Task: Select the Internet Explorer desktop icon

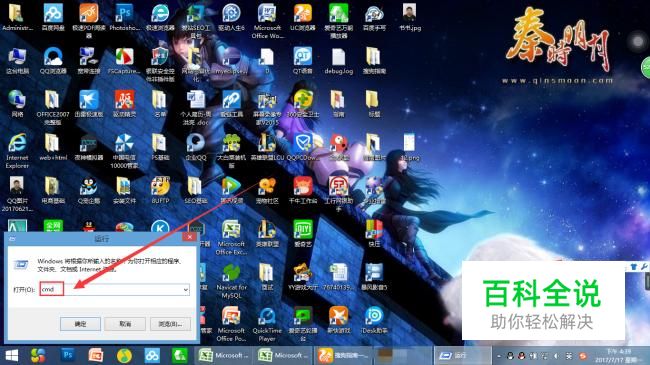Action: pyautogui.click(x=17, y=151)
